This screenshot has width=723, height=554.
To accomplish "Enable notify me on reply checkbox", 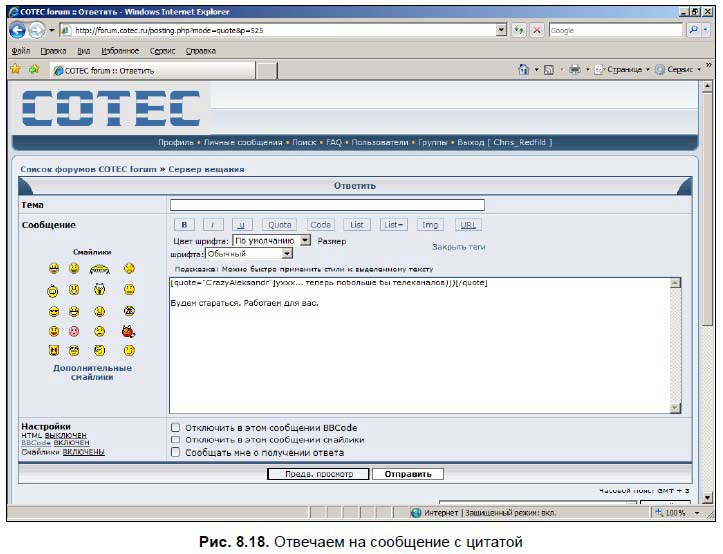I will 175,452.
